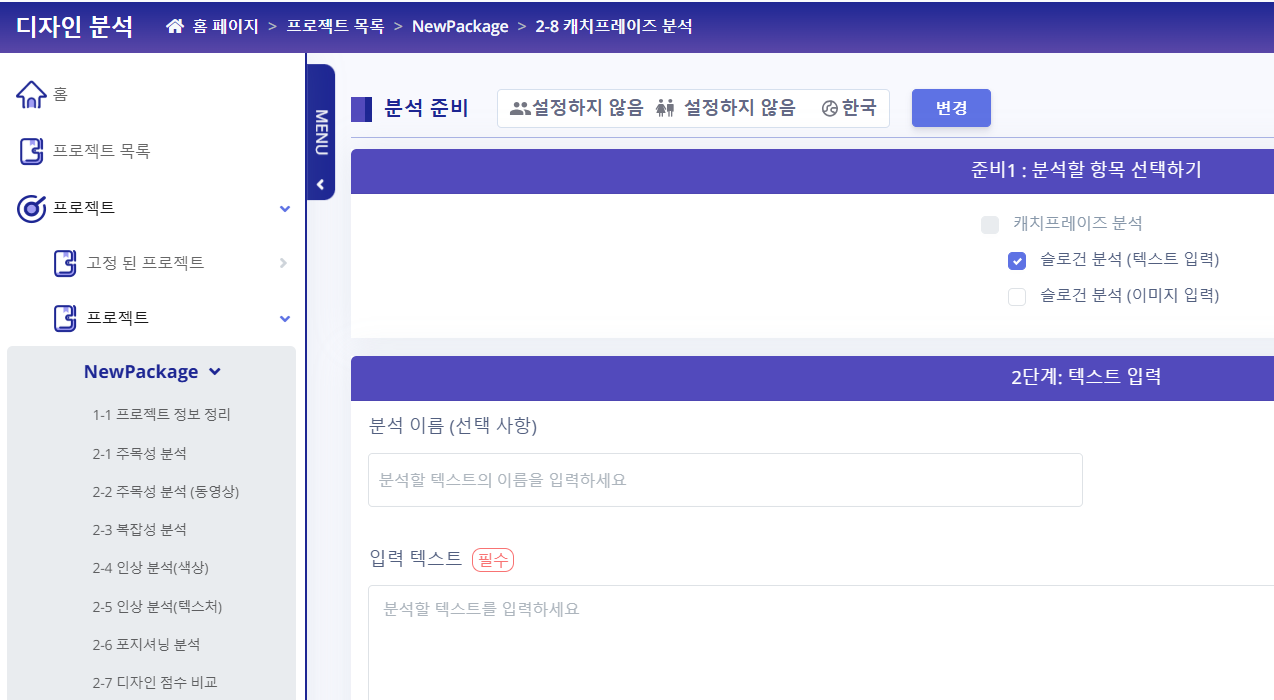This screenshot has height=700, width=1274.
Task: Click the globe icon beside 한국
Action: pos(829,108)
